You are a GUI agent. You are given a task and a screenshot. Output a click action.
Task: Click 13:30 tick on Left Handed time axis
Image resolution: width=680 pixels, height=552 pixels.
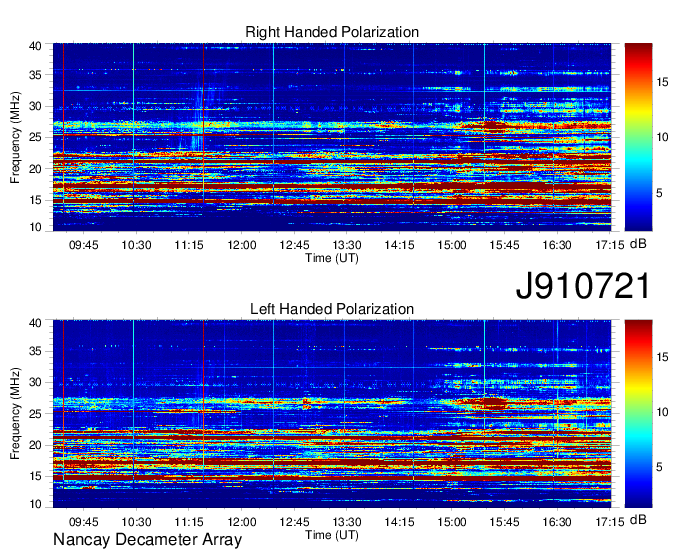click(347, 522)
